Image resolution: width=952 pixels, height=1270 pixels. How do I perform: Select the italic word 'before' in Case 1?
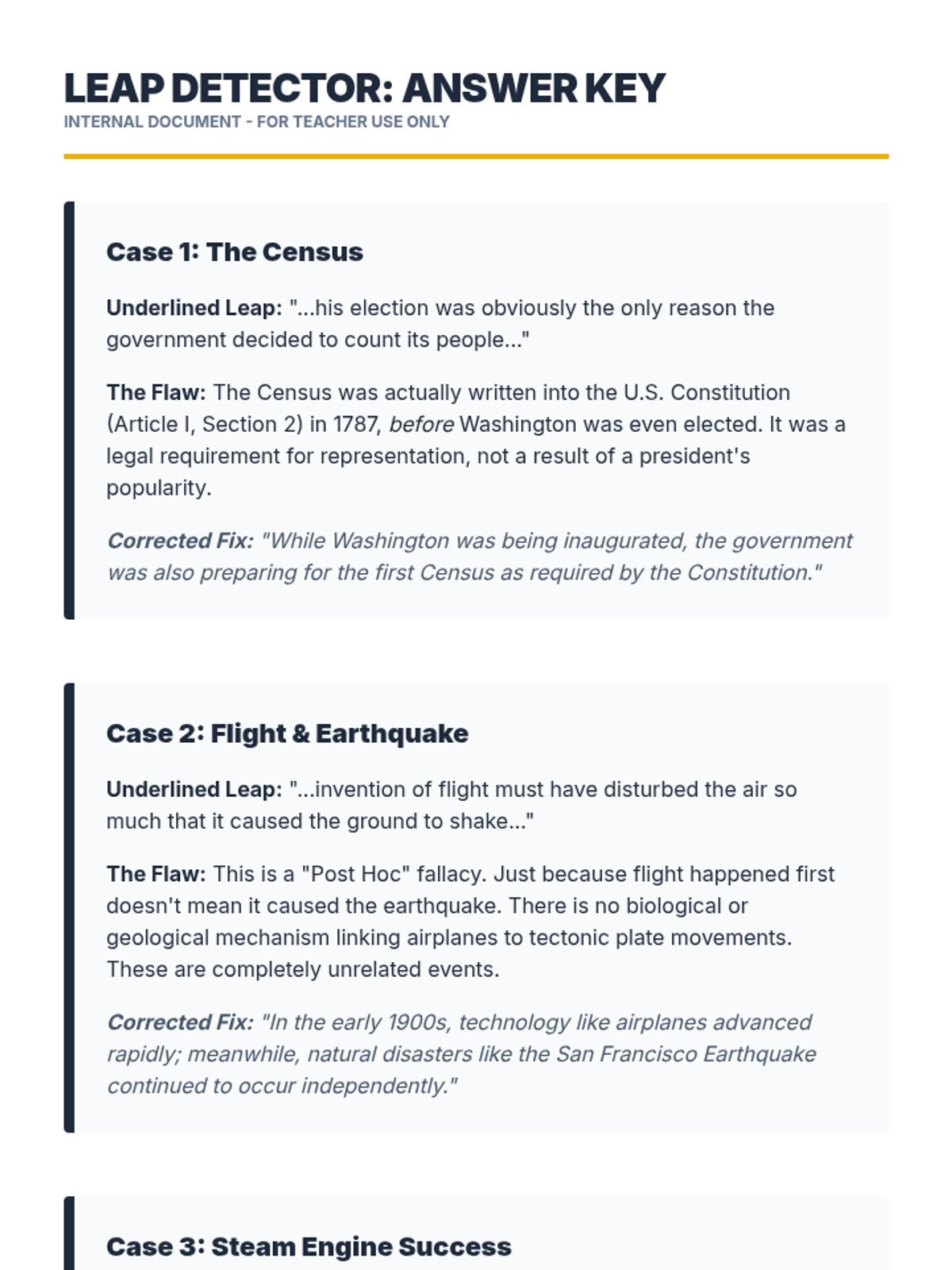point(421,425)
